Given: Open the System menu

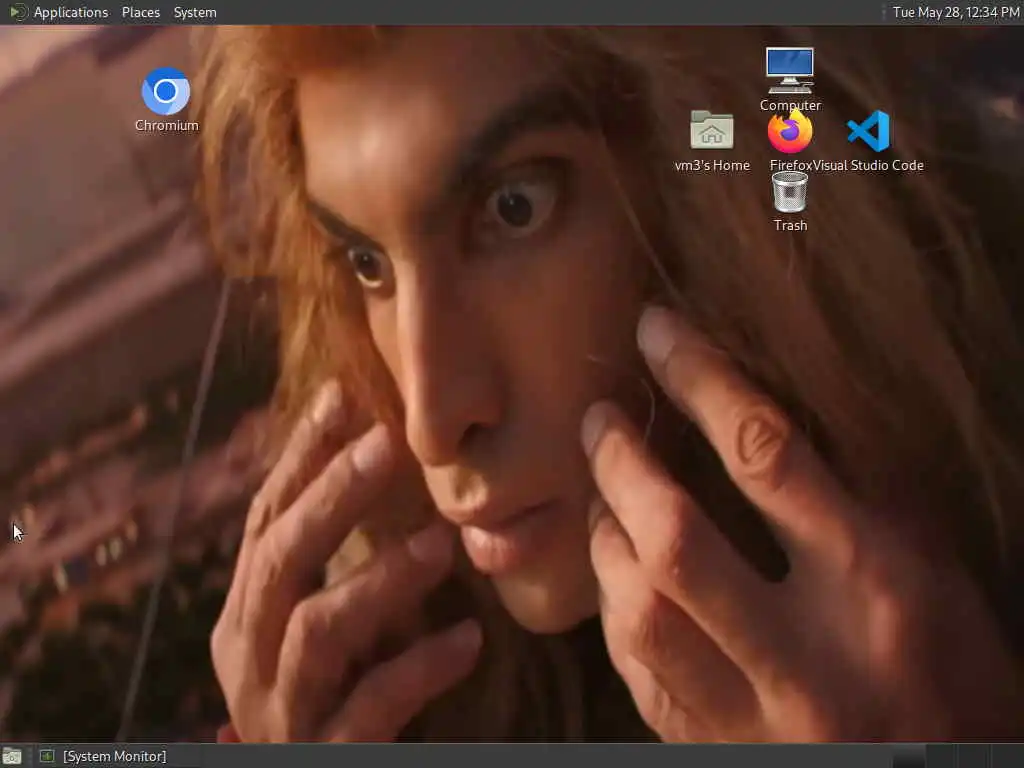Looking at the screenshot, I should [195, 12].
